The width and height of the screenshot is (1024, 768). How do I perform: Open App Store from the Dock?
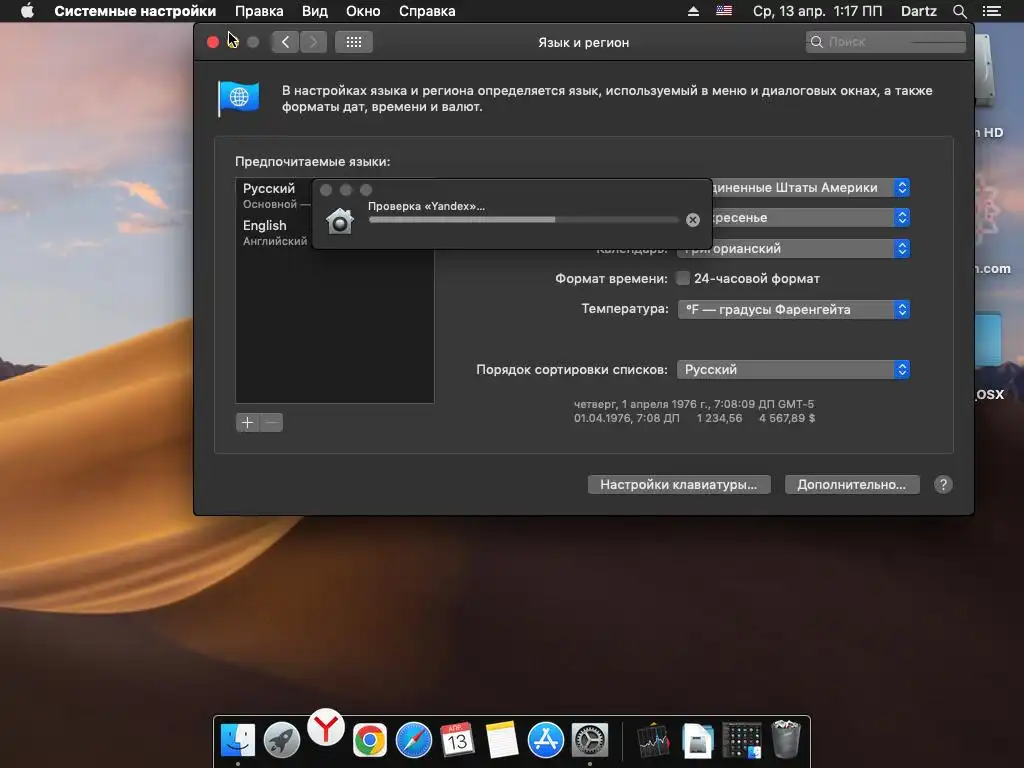click(546, 740)
